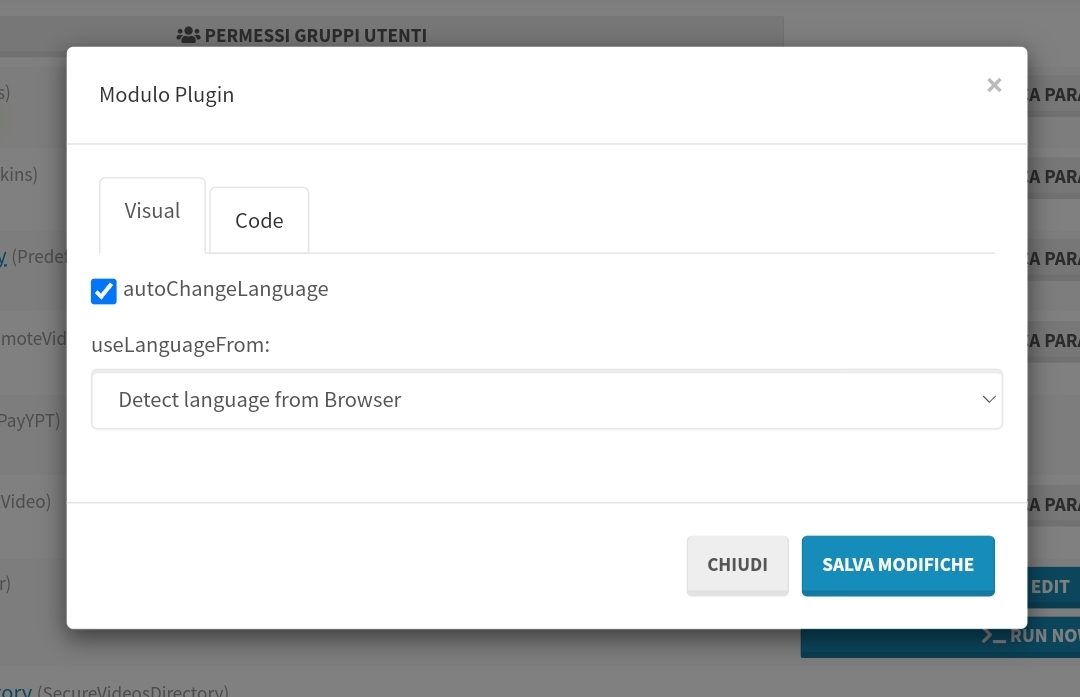Open the useLanguageFrom dropdown
Viewport: 1080px width, 697px height.
[x=547, y=399]
